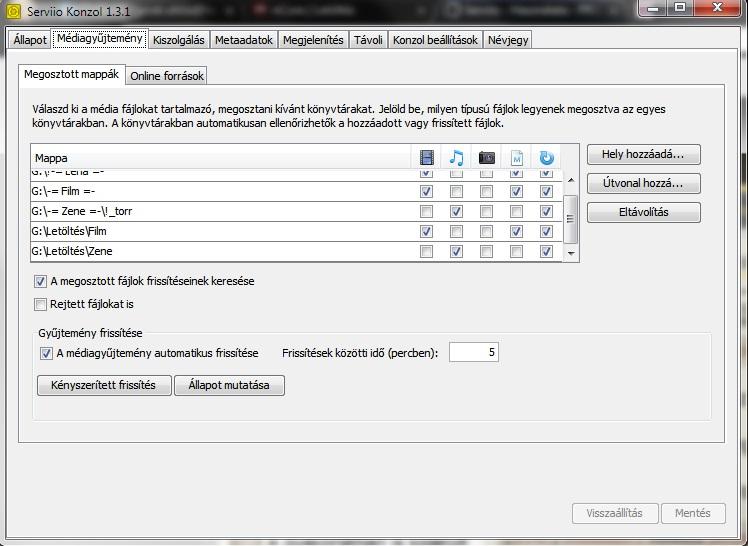Check images for G:\Letöltés\Film
Image resolution: width=748 pixels, height=546 pixels.
coord(487,231)
